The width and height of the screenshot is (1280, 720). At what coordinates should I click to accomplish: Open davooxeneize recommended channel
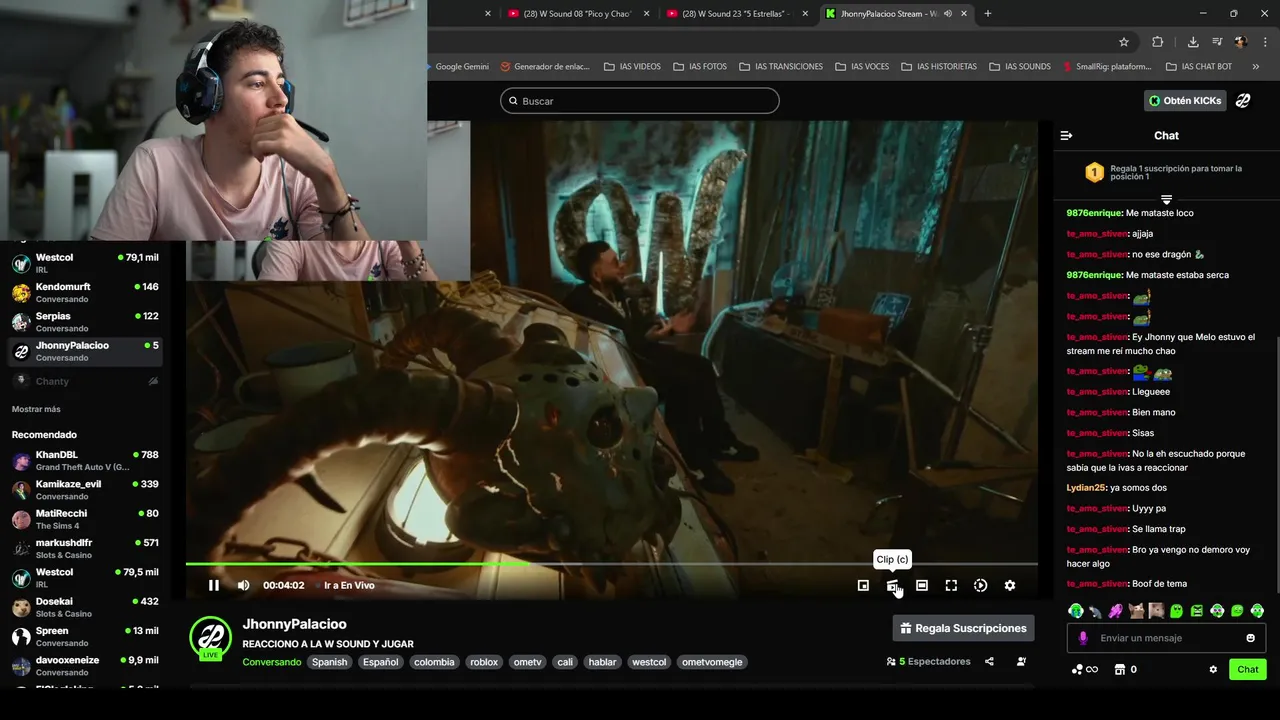(85, 666)
